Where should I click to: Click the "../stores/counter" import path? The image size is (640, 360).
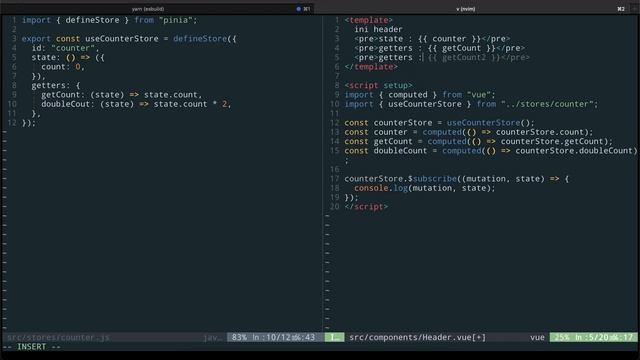547,104
